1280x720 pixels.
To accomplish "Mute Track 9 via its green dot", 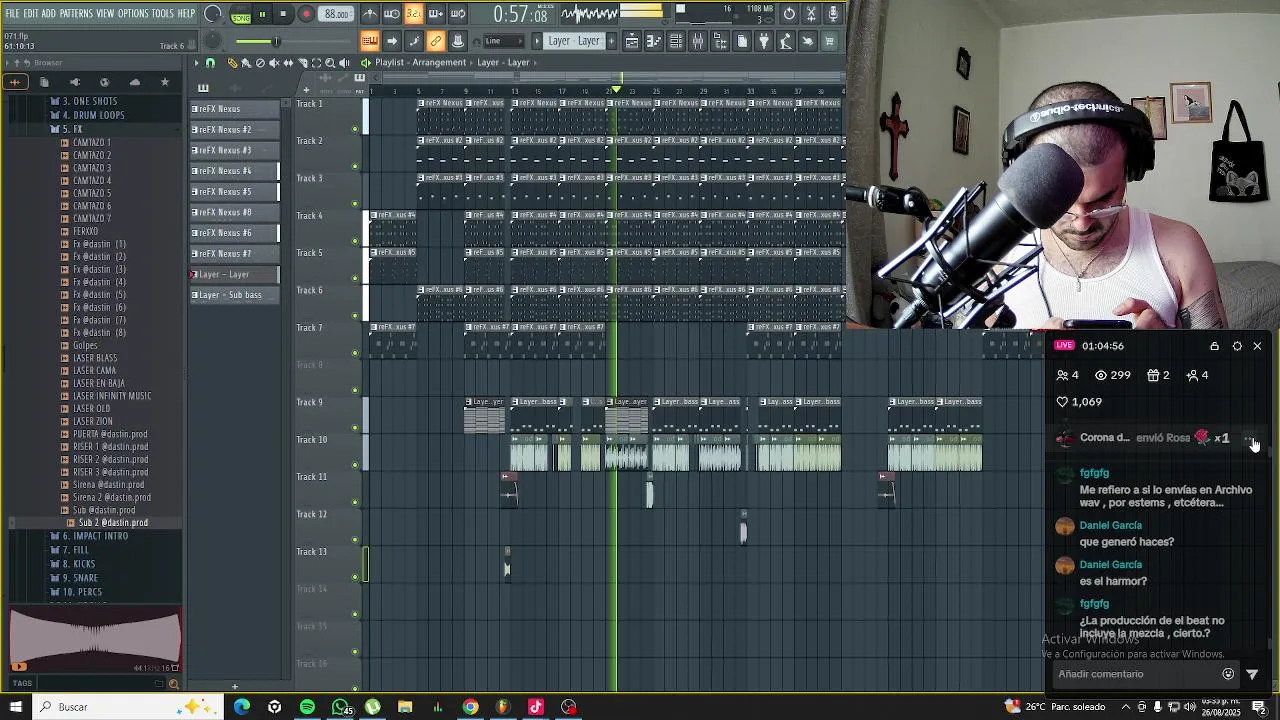I will (x=355, y=428).
